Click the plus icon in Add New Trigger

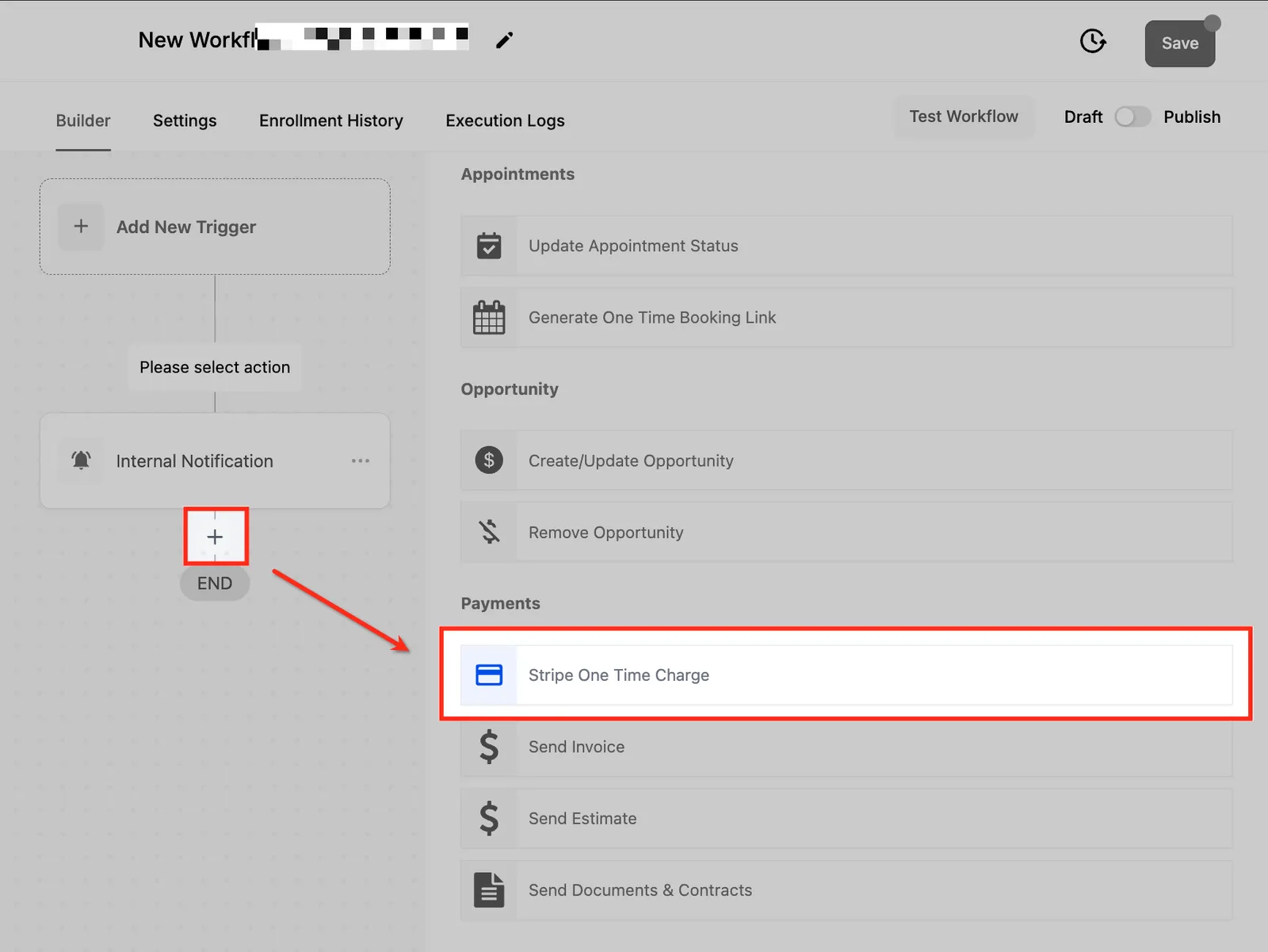(x=81, y=227)
